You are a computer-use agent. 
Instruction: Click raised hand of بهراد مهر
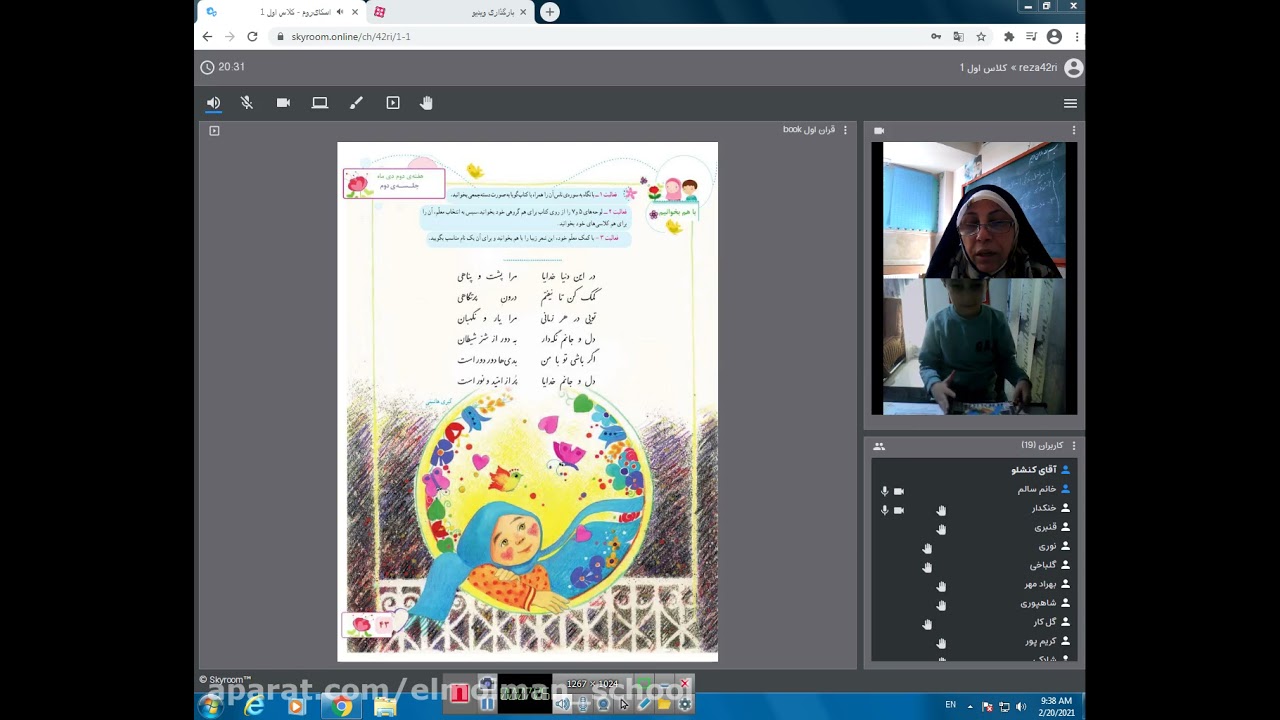(x=941, y=586)
